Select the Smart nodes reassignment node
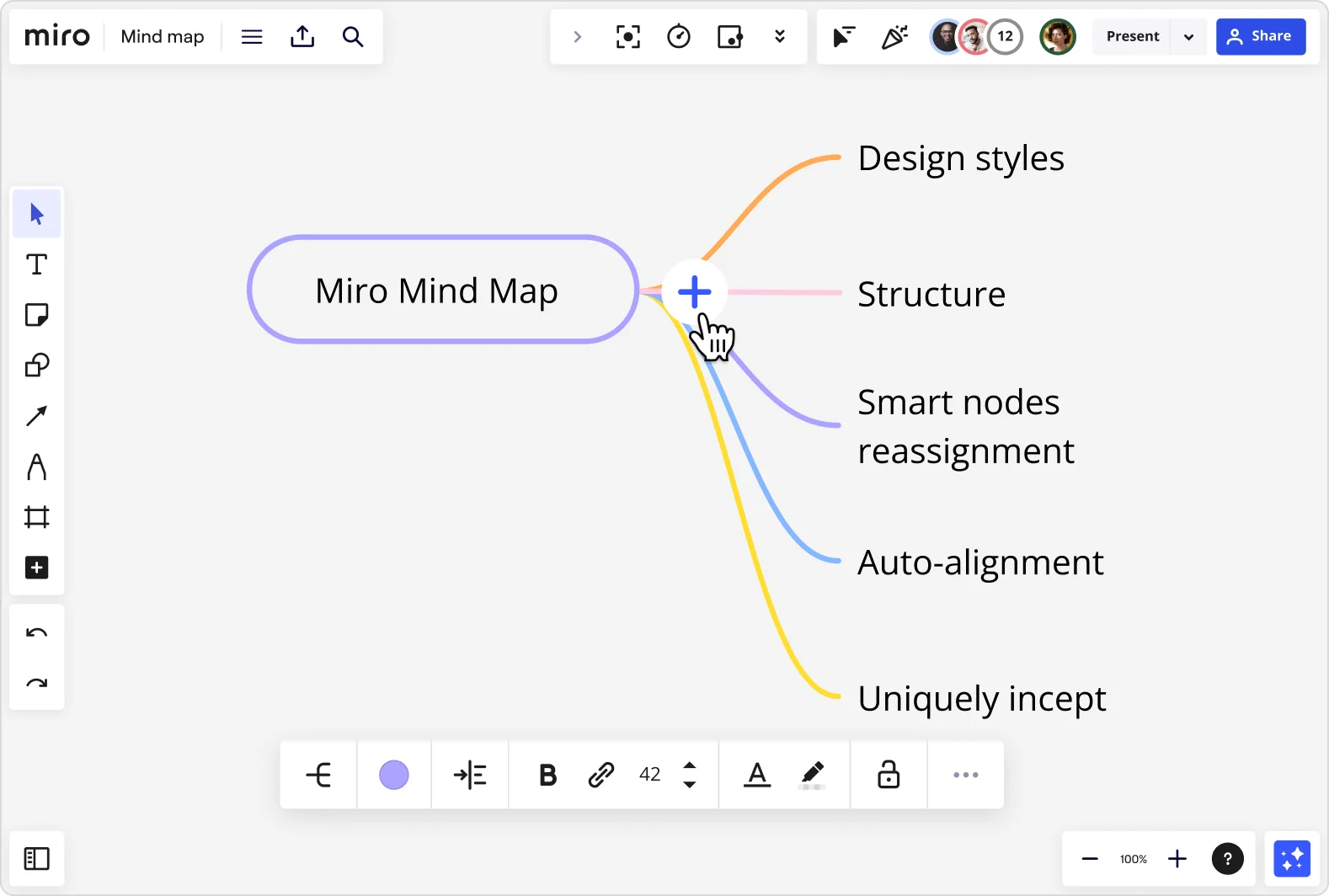1329x896 pixels. tap(966, 427)
